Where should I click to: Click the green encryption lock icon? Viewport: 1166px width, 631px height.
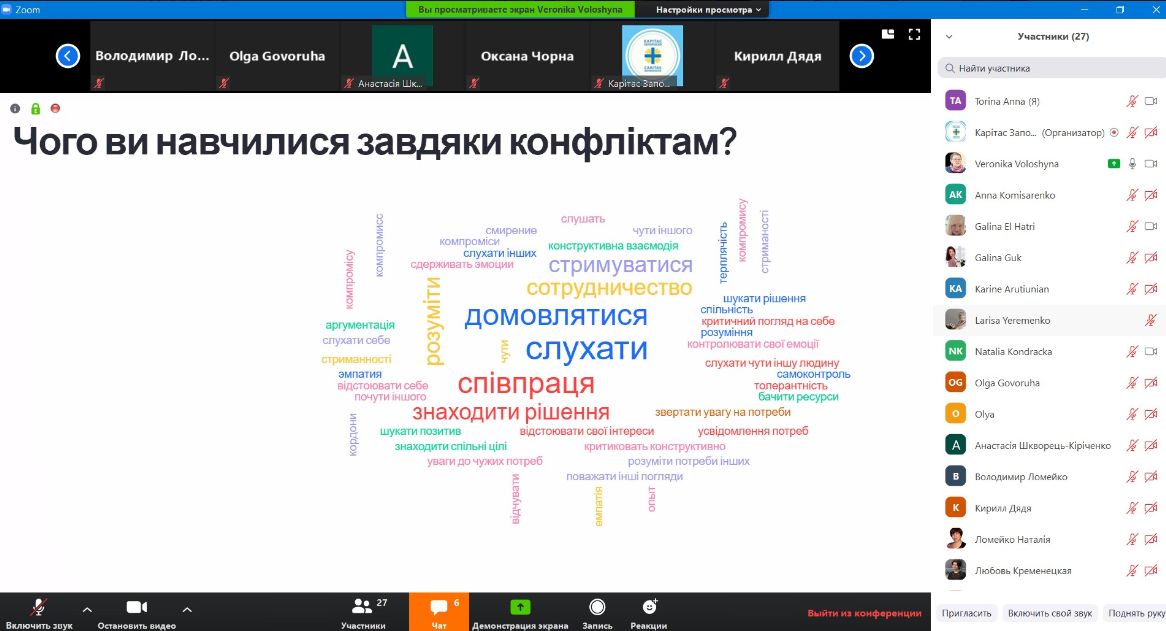click(x=35, y=109)
